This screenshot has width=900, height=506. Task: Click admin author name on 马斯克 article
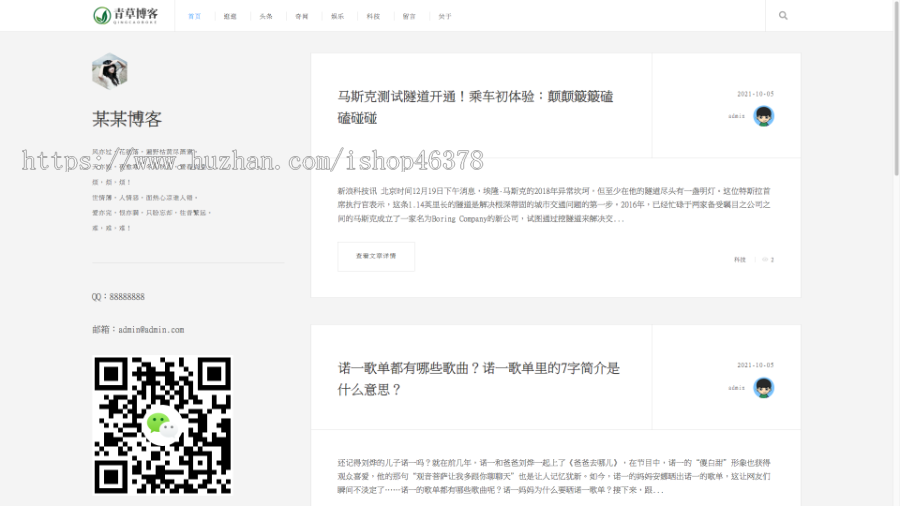736,116
